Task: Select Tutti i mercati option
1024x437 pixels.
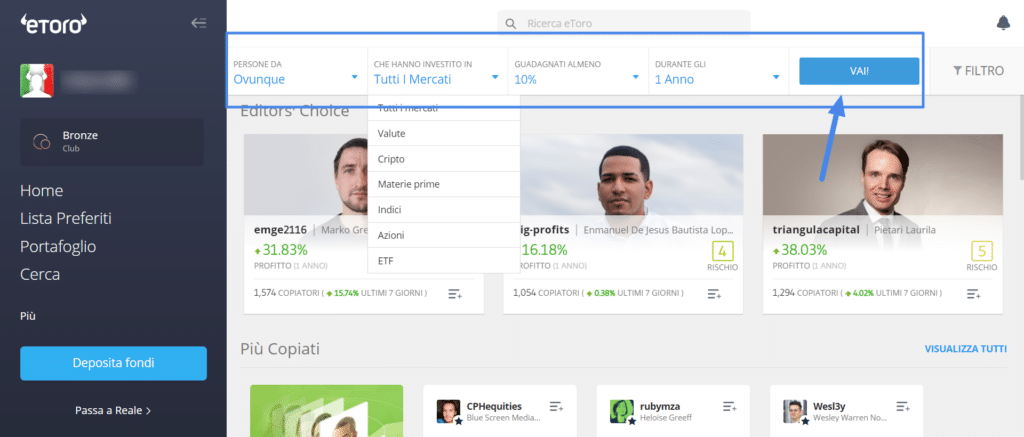Action: pos(444,109)
